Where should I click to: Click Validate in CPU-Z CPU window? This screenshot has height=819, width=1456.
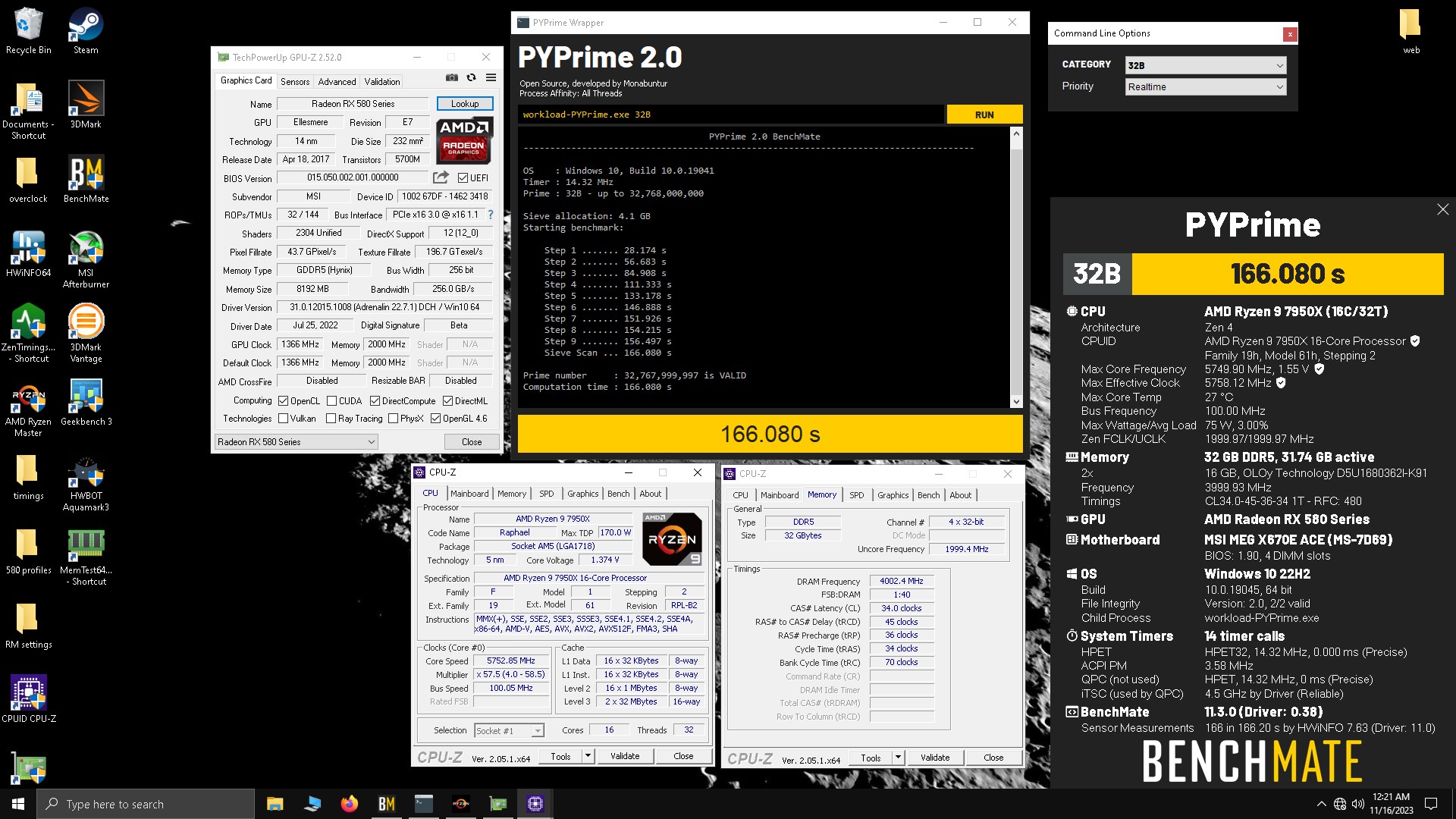tap(625, 756)
